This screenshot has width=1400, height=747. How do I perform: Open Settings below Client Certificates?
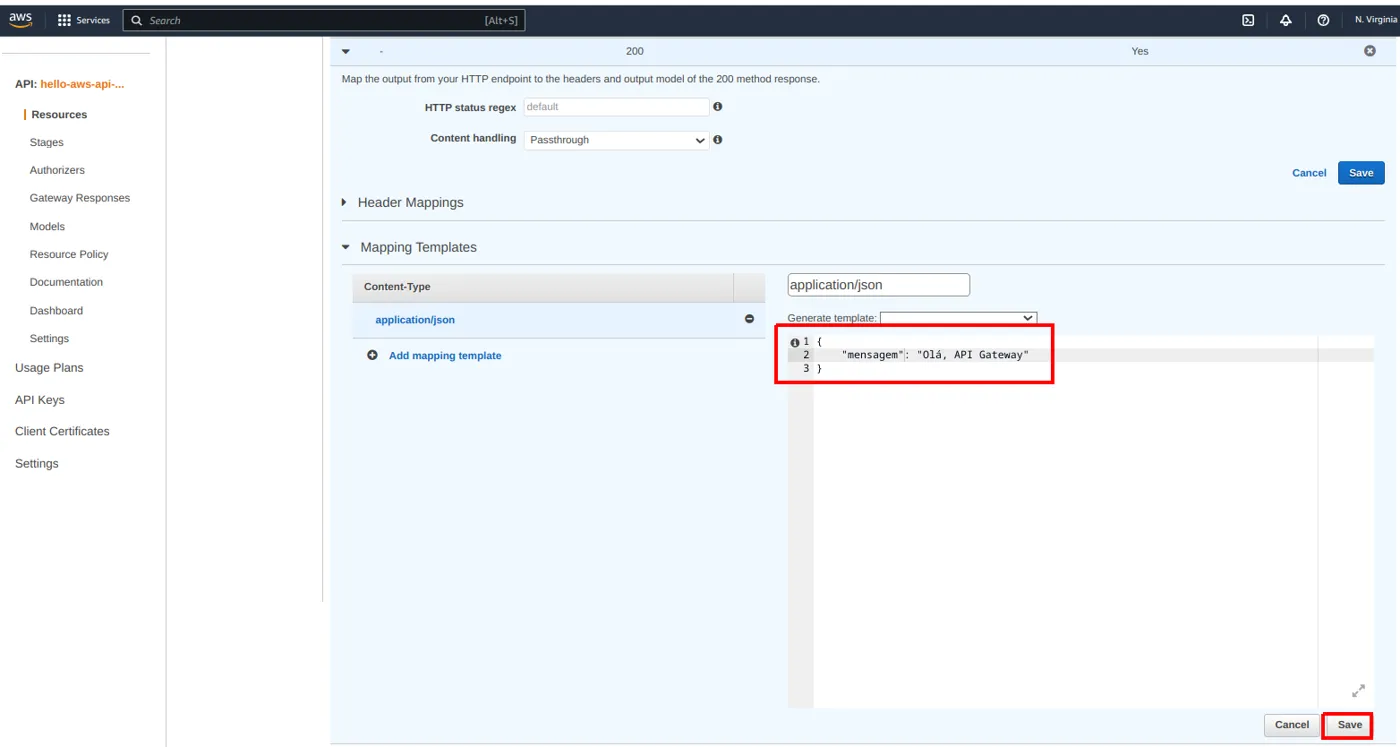point(37,463)
